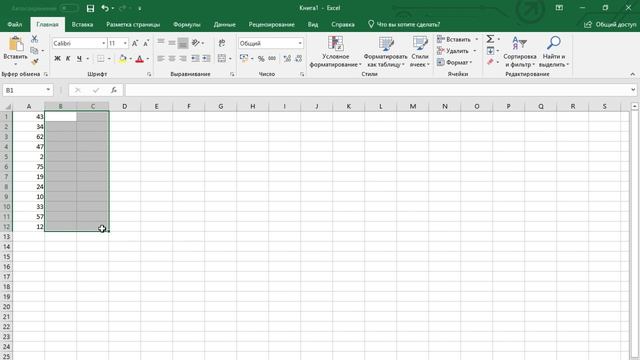Open the Calibri font name dropdown
The height and width of the screenshot is (360, 640).
click(104, 43)
